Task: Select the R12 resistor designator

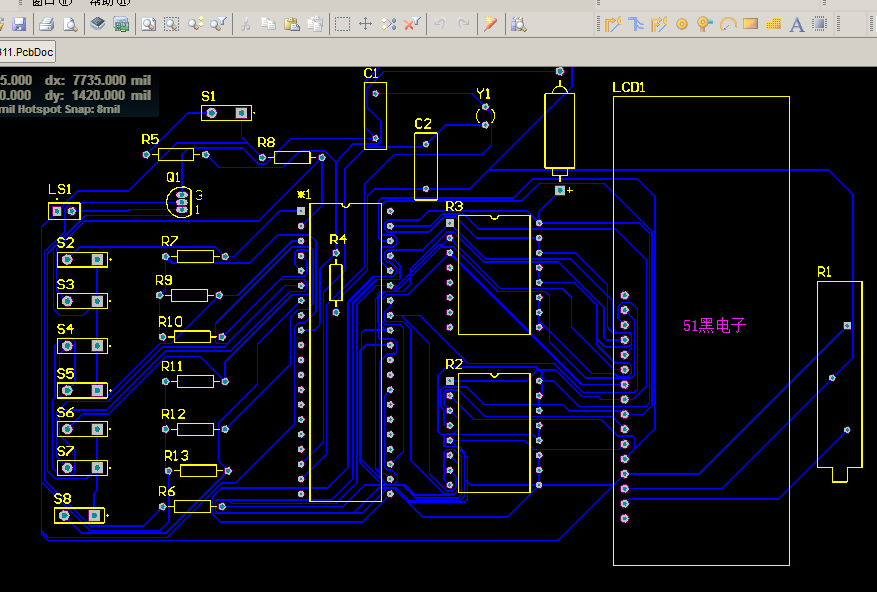Action: click(x=173, y=414)
